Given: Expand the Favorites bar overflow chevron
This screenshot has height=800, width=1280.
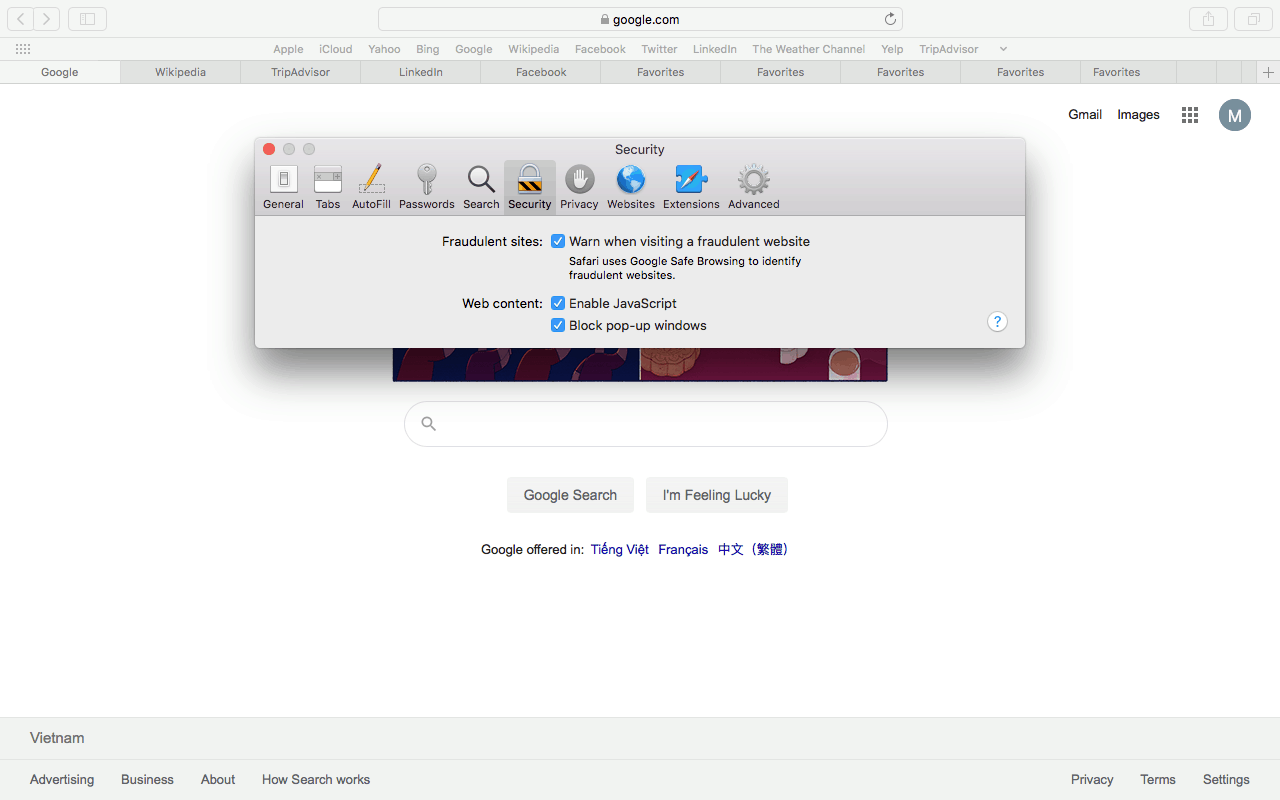Looking at the screenshot, I should click(1003, 49).
